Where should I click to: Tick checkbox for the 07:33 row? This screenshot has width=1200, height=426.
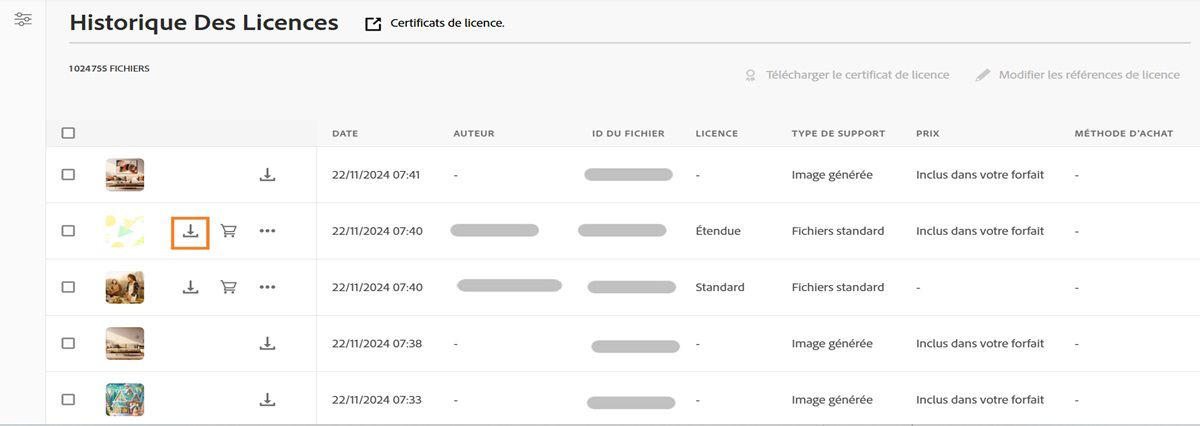pyautogui.click(x=68, y=399)
